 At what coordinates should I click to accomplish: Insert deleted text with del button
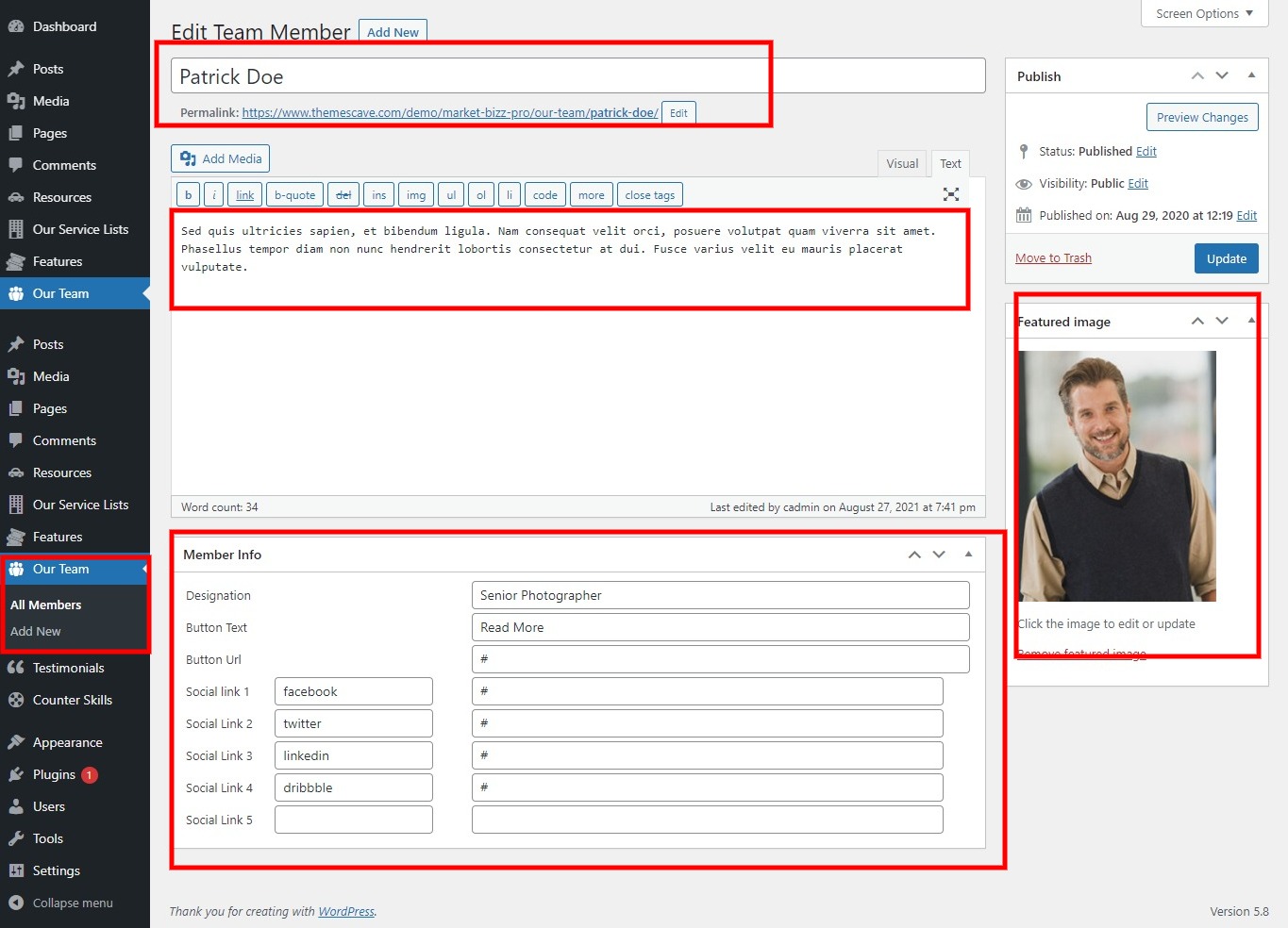click(343, 194)
